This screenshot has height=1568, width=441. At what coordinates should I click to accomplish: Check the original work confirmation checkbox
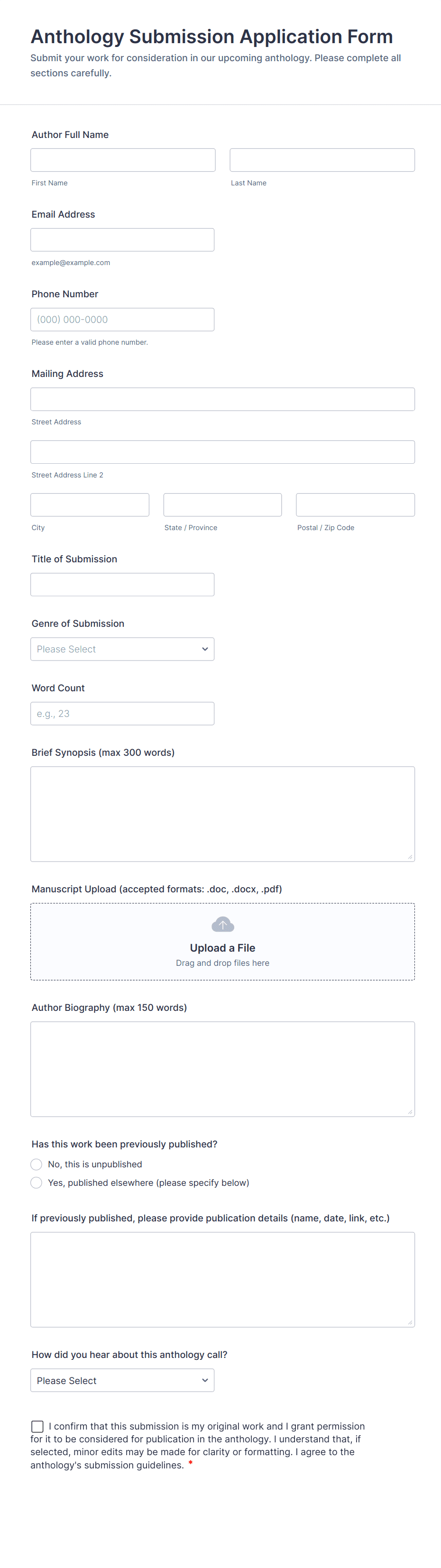click(x=38, y=1426)
